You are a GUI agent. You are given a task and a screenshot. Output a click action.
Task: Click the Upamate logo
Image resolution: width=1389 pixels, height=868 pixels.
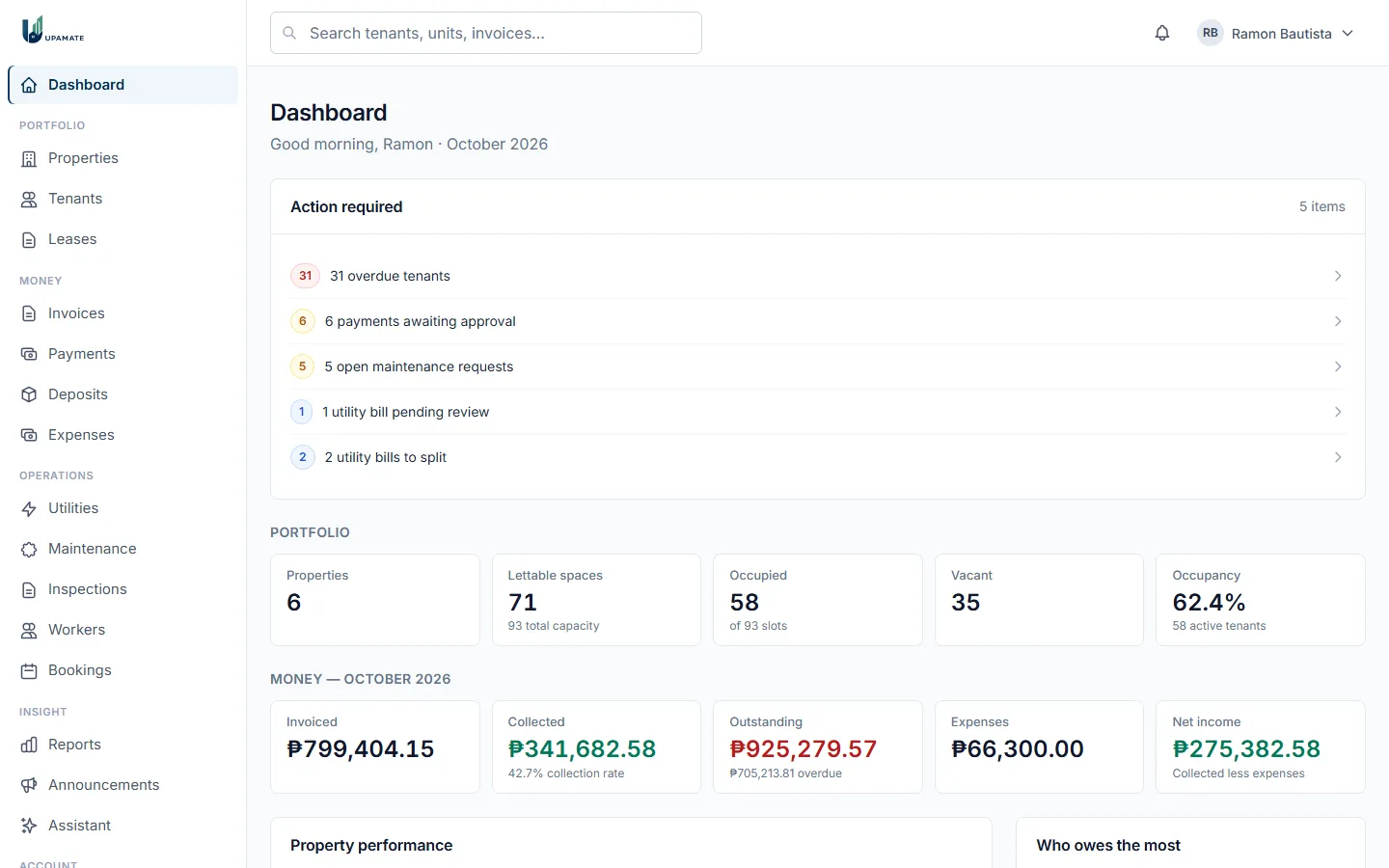click(x=53, y=30)
